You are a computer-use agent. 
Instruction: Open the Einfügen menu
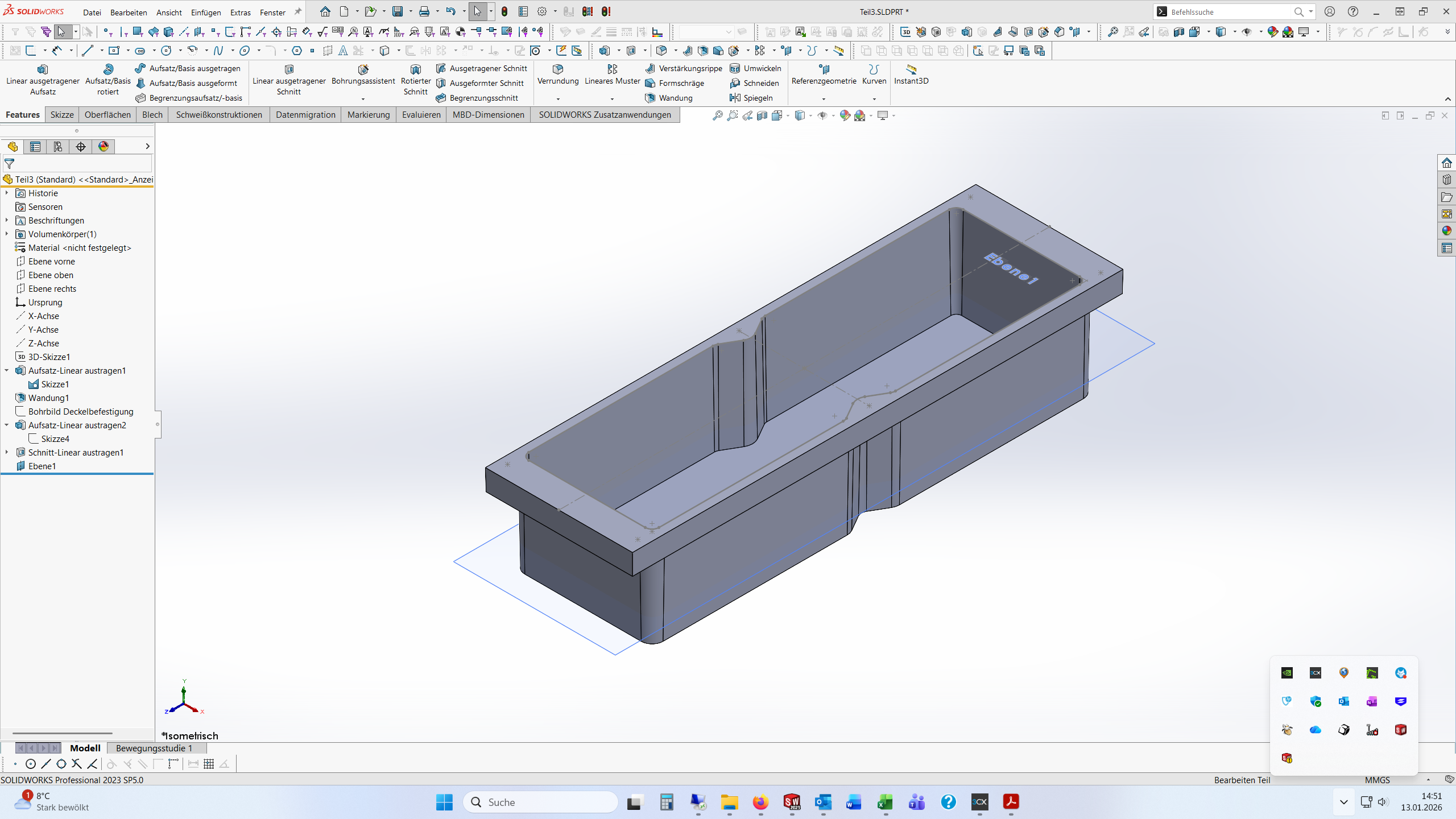click(x=206, y=12)
